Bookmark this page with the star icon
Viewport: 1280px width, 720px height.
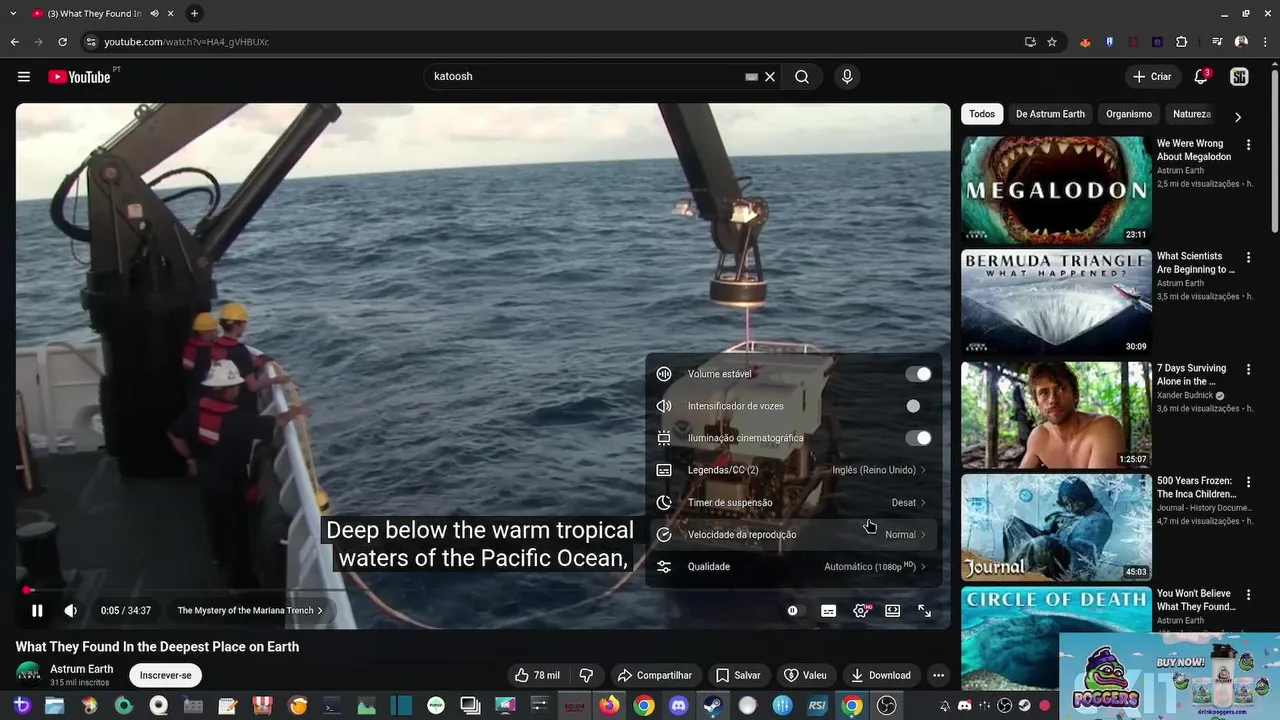click(1052, 42)
